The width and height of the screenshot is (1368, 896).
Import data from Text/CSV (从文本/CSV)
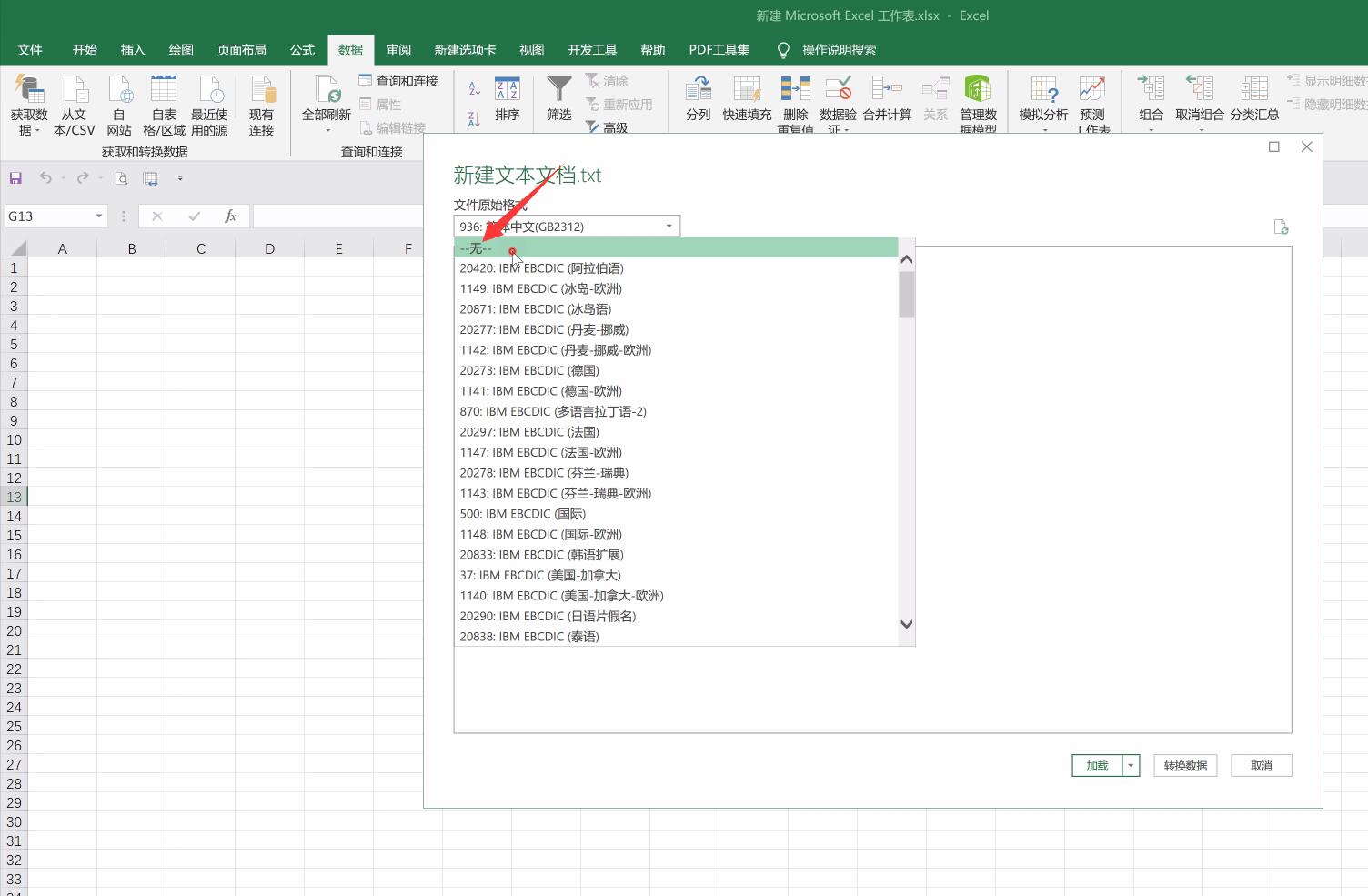click(74, 106)
